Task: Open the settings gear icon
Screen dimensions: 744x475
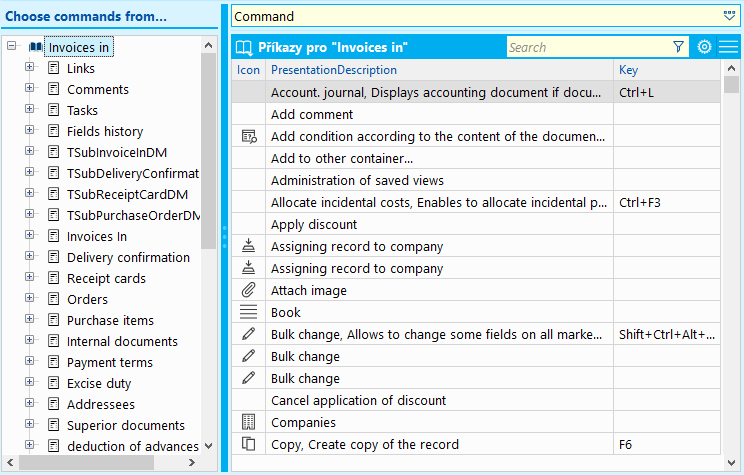Action: pyautogui.click(x=704, y=47)
